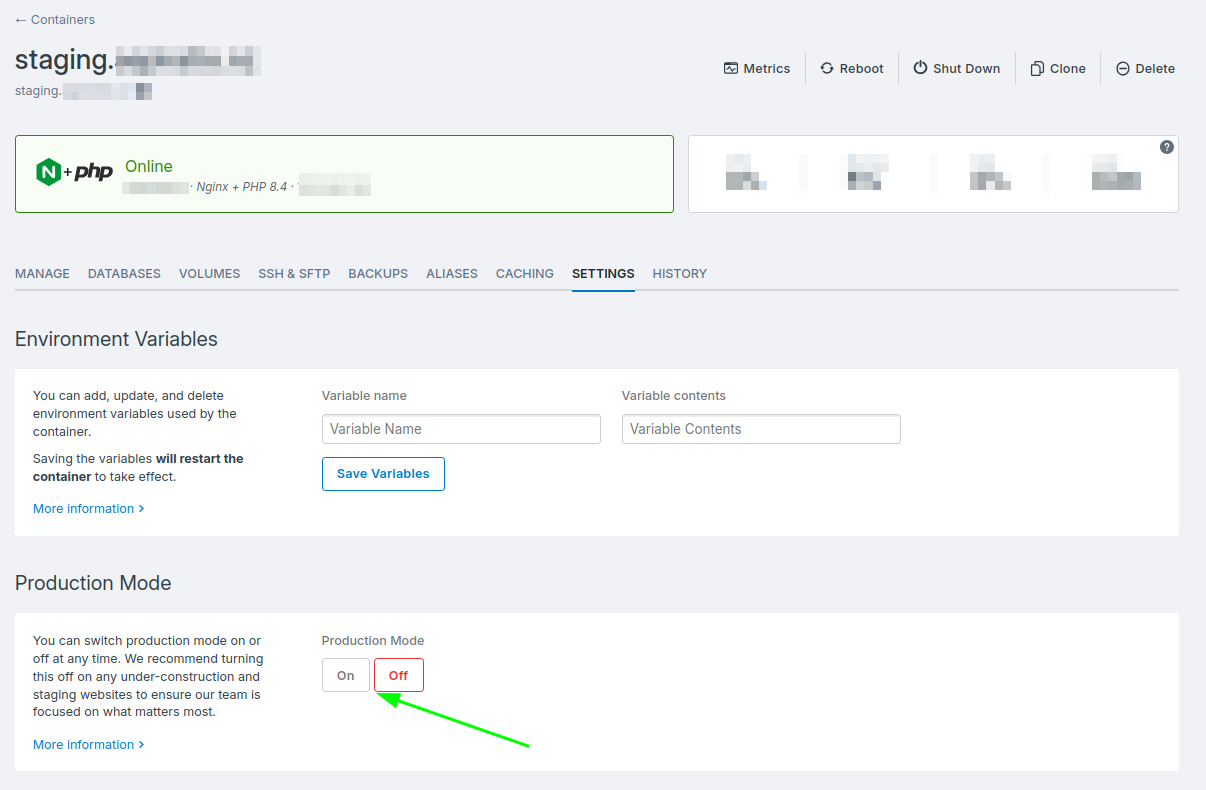Open the container Metrics view
1206x790 pixels.
pos(757,69)
